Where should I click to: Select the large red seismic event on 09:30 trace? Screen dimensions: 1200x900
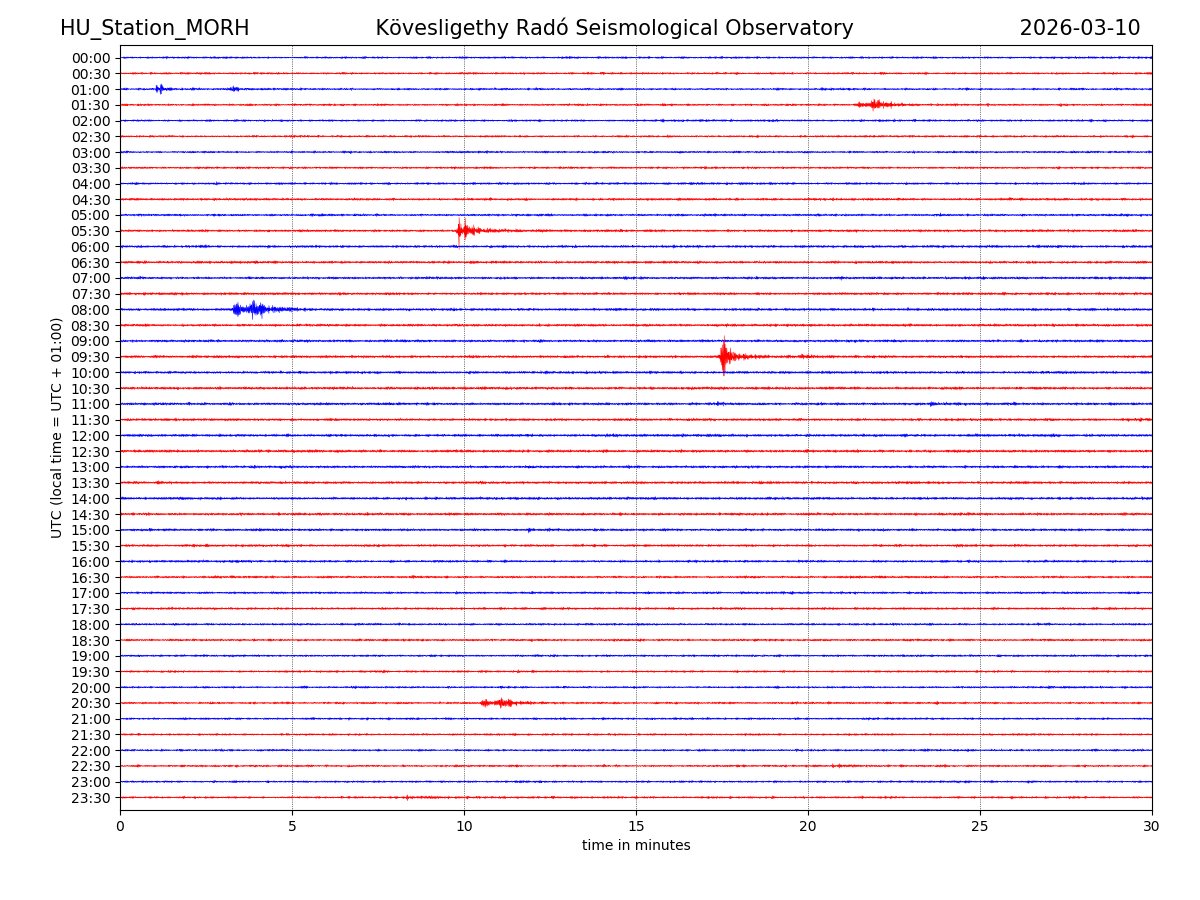click(x=724, y=356)
